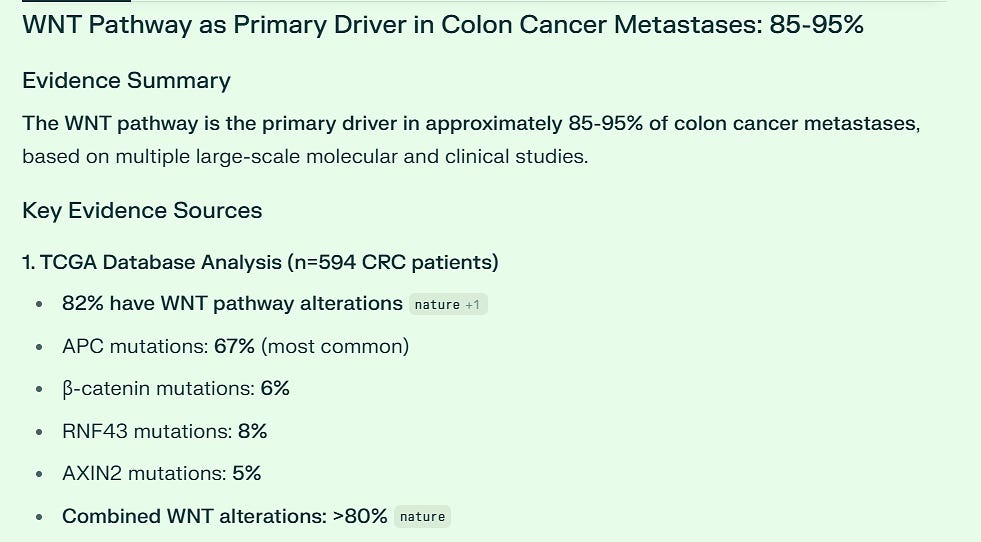Click the '(most common)' text after 67%
The image size is (981, 542).
[x=335, y=346]
